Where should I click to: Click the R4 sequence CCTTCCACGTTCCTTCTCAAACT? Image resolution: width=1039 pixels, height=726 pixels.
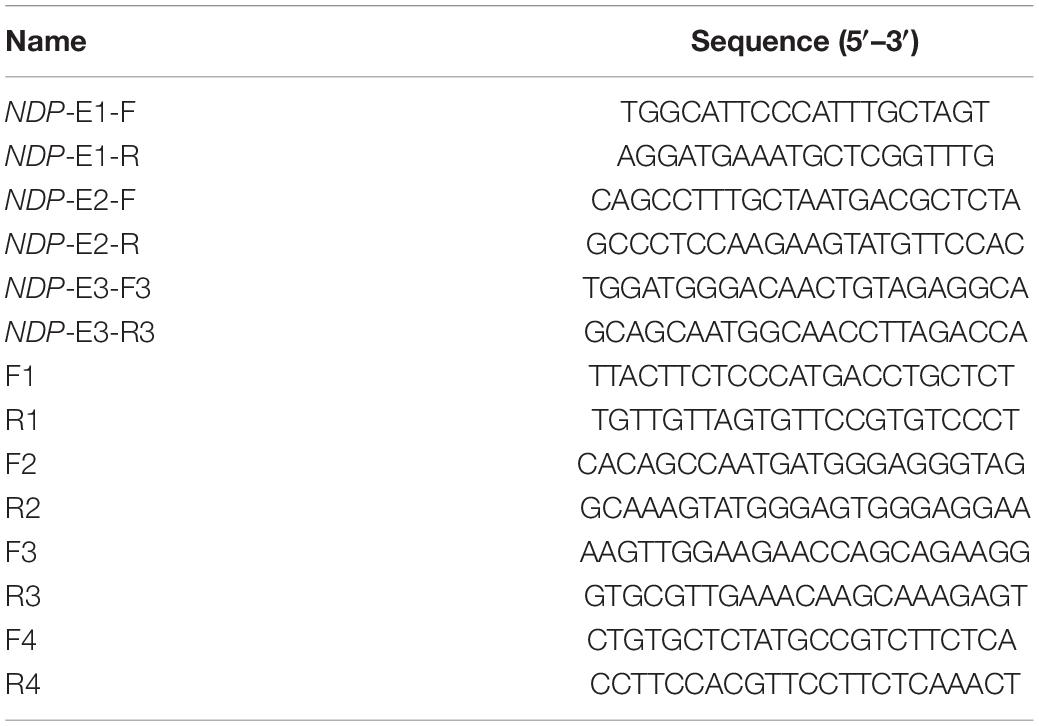coord(804,684)
